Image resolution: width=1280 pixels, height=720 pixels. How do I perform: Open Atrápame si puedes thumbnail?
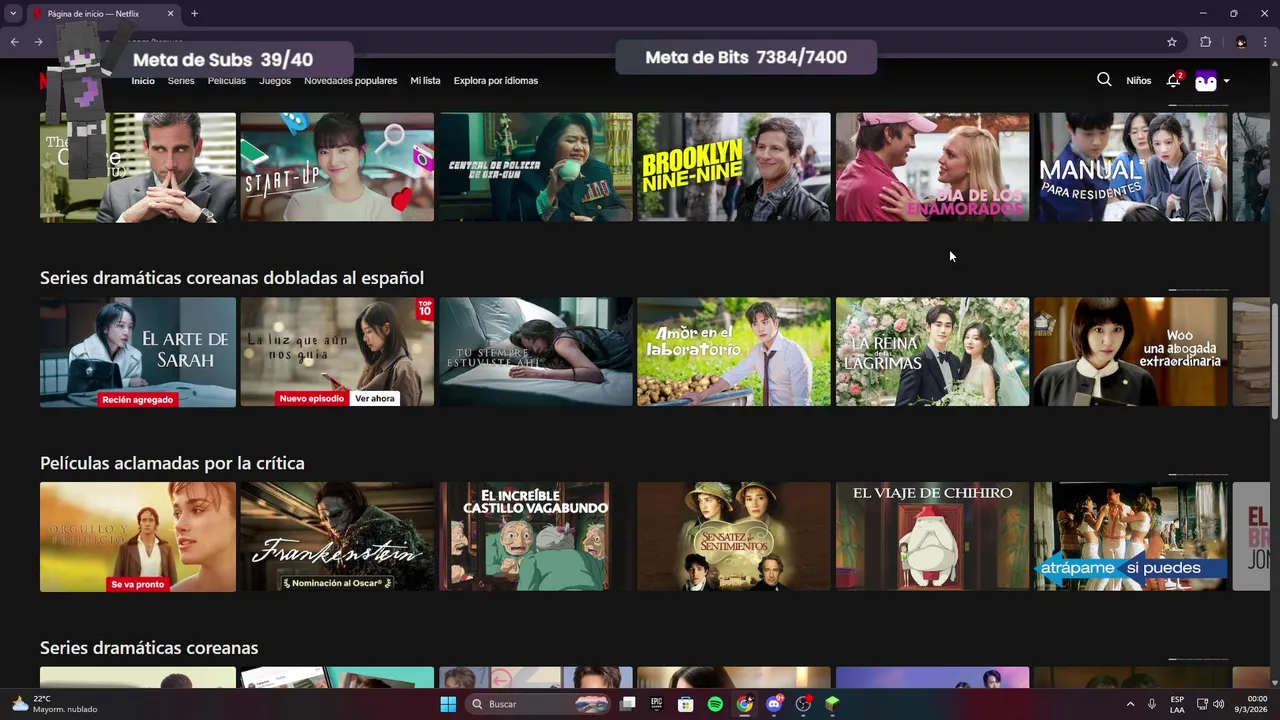[1130, 537]
